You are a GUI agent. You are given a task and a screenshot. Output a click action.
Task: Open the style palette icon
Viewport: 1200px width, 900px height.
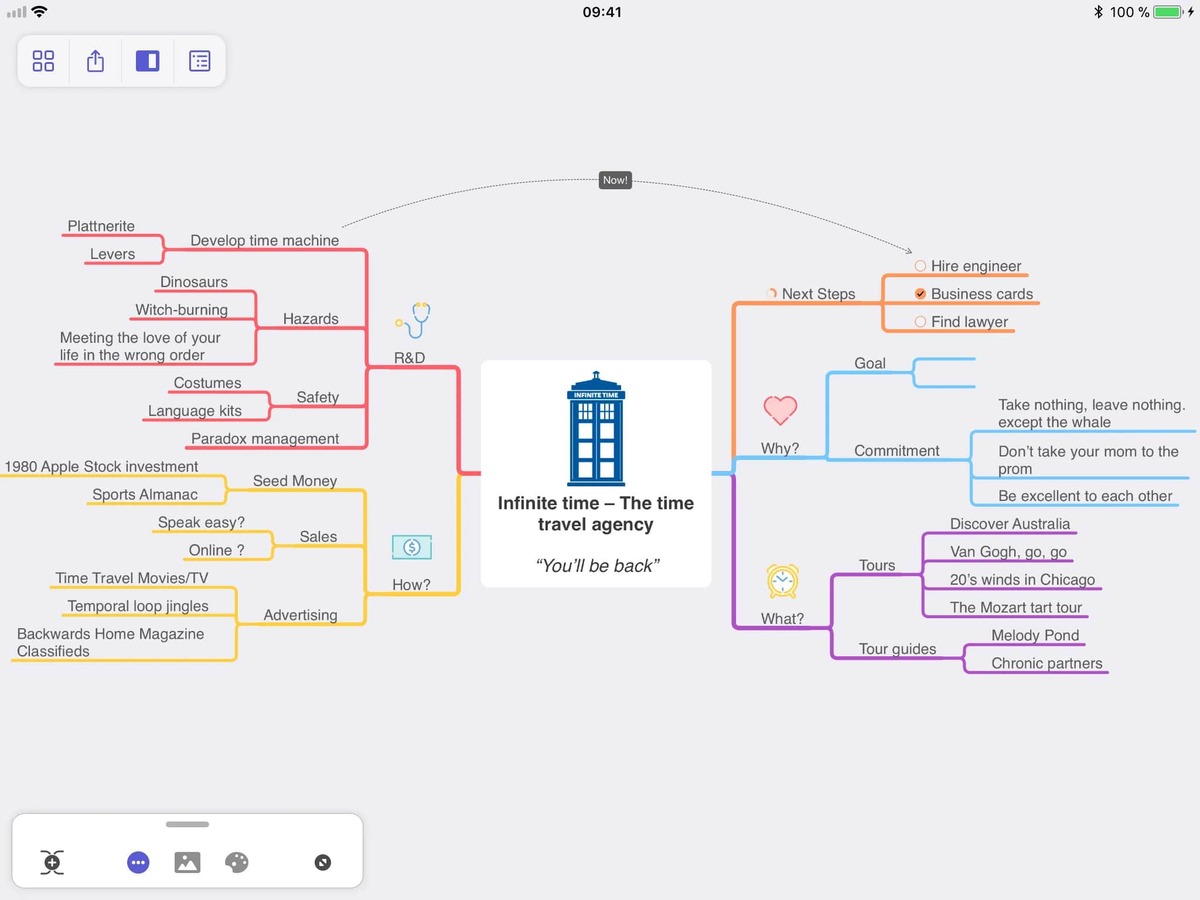pyautogui.click(x=237, y=862)
